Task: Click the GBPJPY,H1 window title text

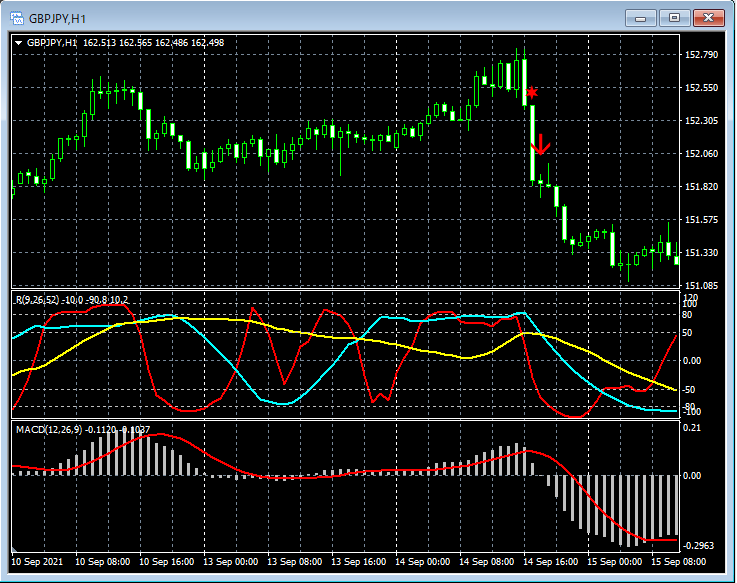Action: pyautogui.click(x=57, y=19)
